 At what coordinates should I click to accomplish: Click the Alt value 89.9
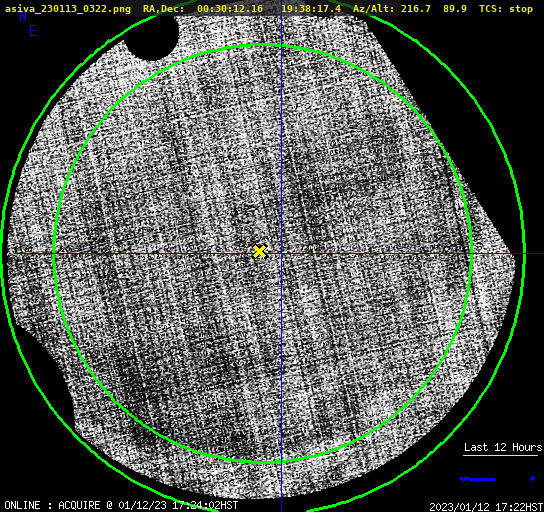454,9
